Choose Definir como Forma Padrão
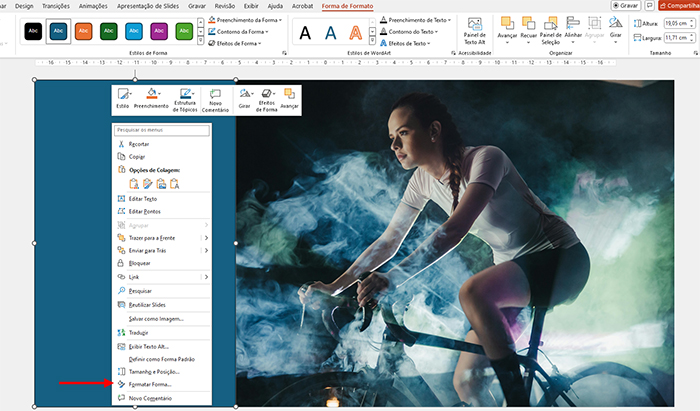Viewport: 700px width, 411px height. [162, 359]
